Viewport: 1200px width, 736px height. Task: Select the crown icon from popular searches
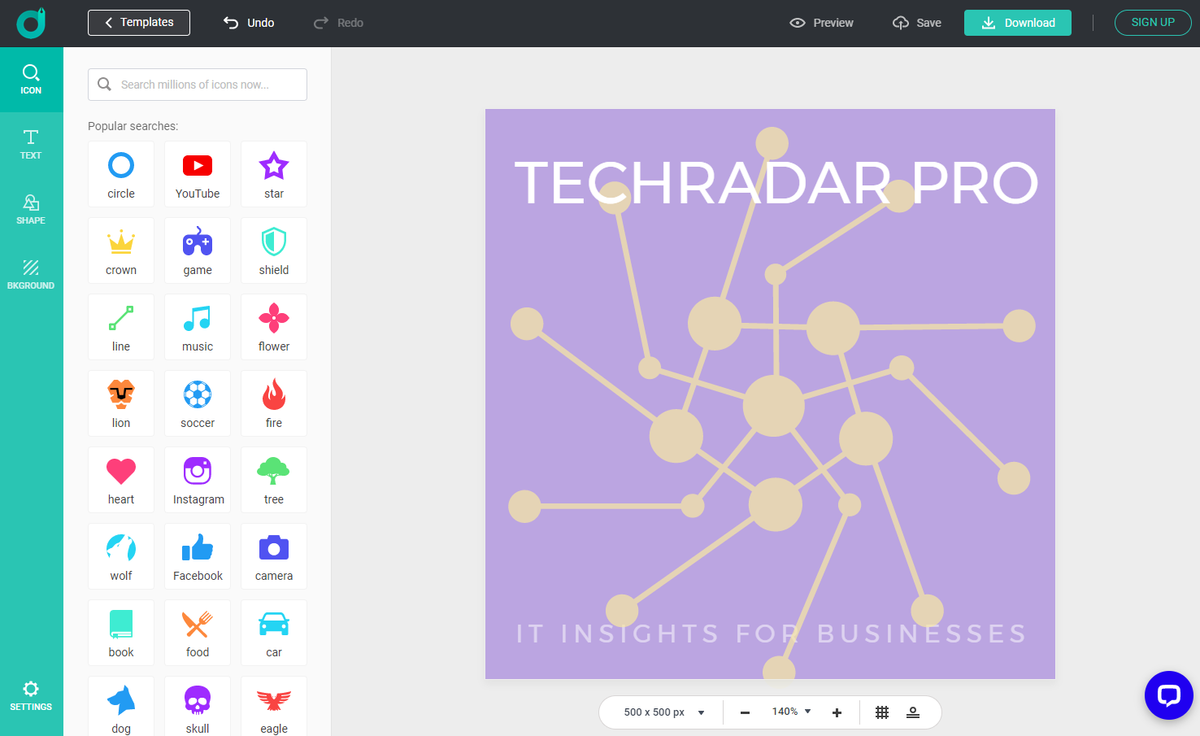tap(121, 248)
